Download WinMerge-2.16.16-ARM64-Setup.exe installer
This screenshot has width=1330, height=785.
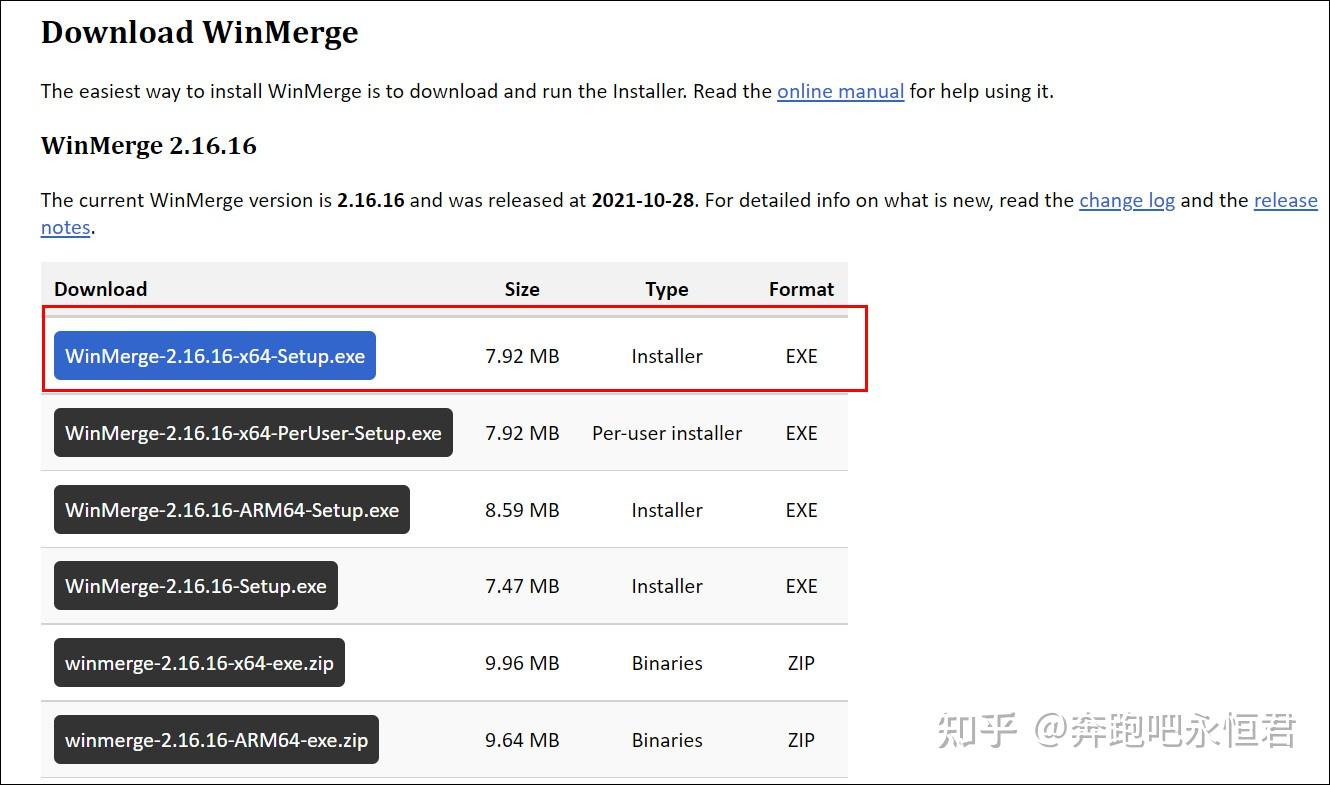tap(232, 510)
